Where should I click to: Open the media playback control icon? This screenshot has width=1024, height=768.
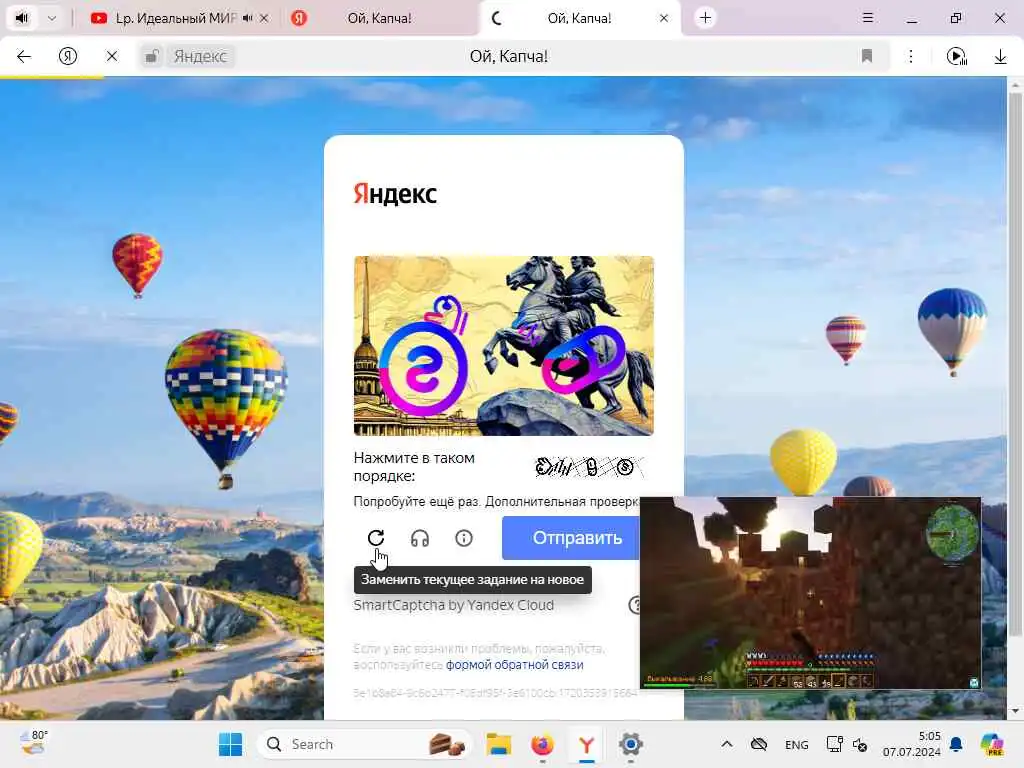click(x=956, y=57)
